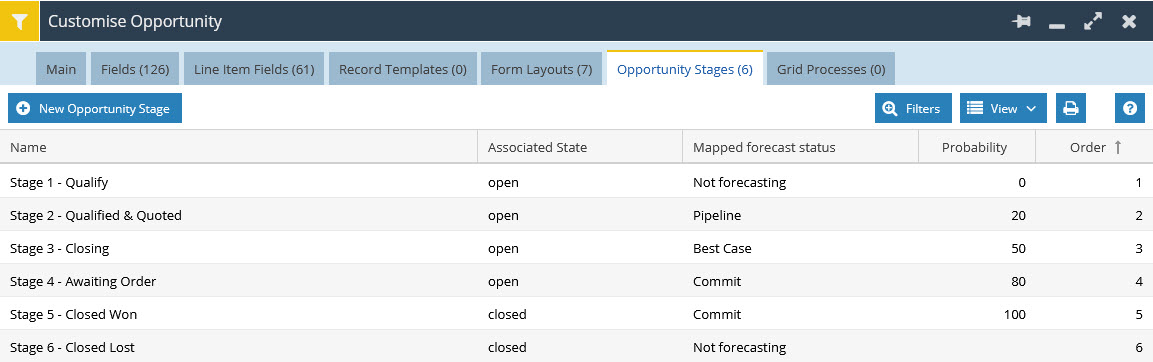Open help with the question mark icon

[x=1129, y=108]
